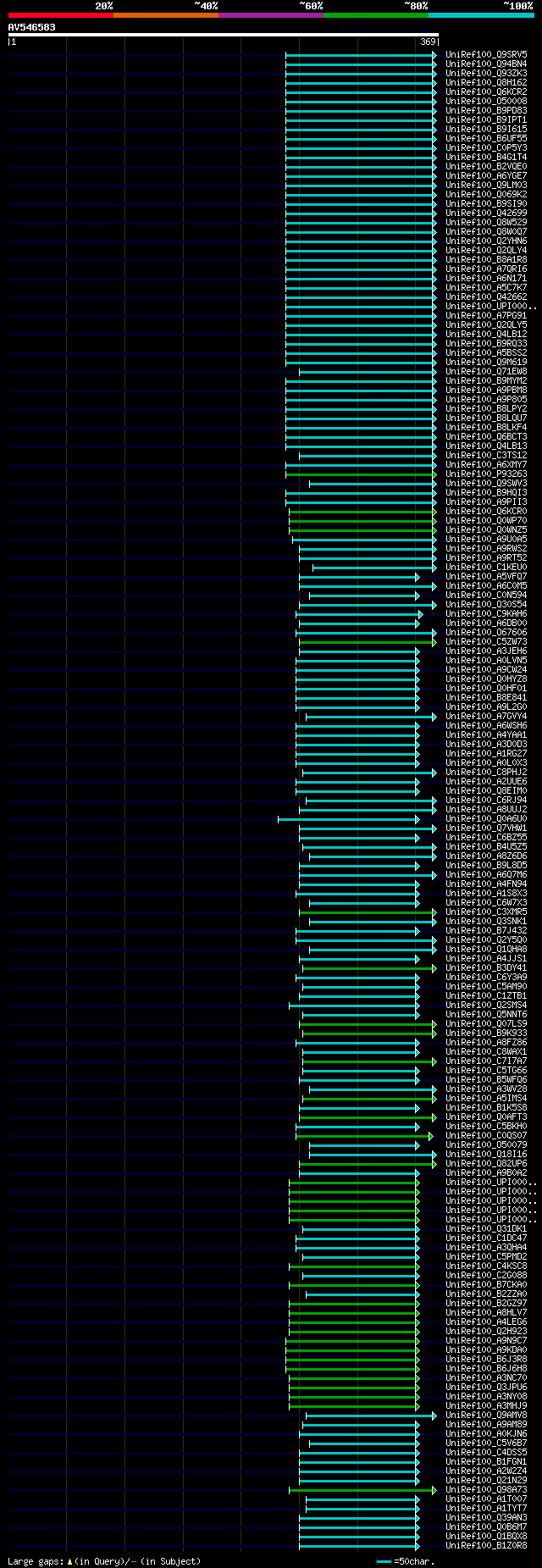Select the UniRef100_Q6KCR0 label

coord(486,511)
